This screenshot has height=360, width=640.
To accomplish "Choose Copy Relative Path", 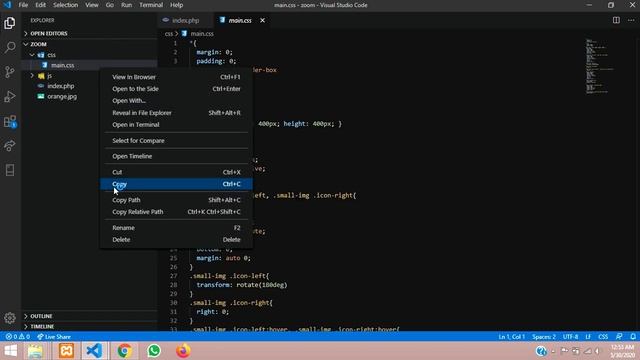I will pos(176,212).
